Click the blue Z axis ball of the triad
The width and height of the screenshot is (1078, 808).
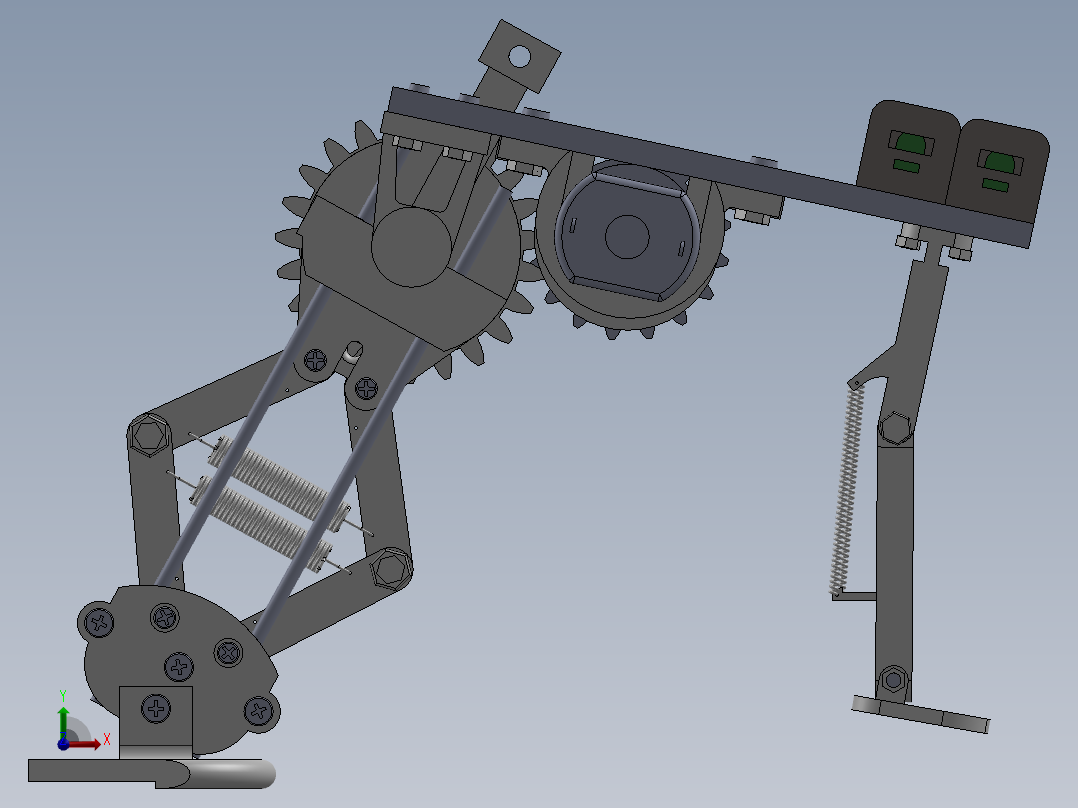click(x=63, y=744)
